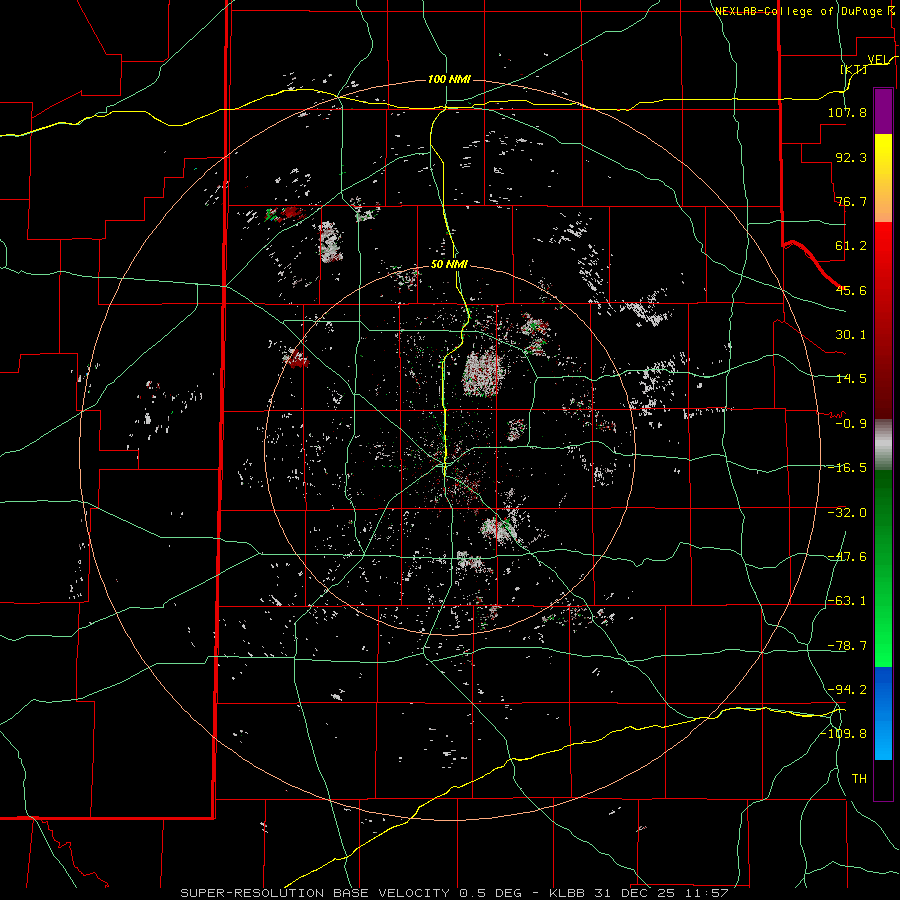900x900 pixels.
Task: Click the 92.3 velocity scale value
Action: pyautogui.click(x=851, y=157)
